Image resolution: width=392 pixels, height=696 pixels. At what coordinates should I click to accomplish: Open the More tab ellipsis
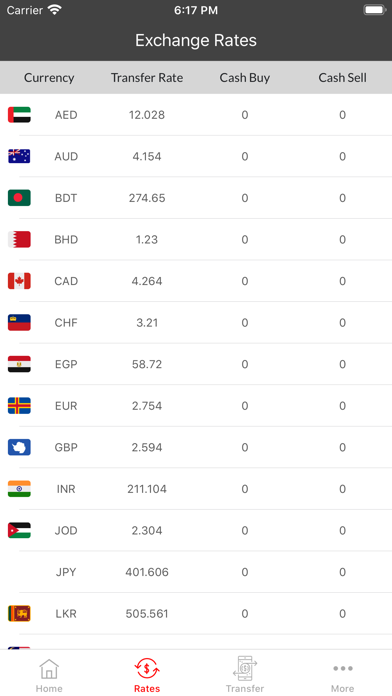343,668
